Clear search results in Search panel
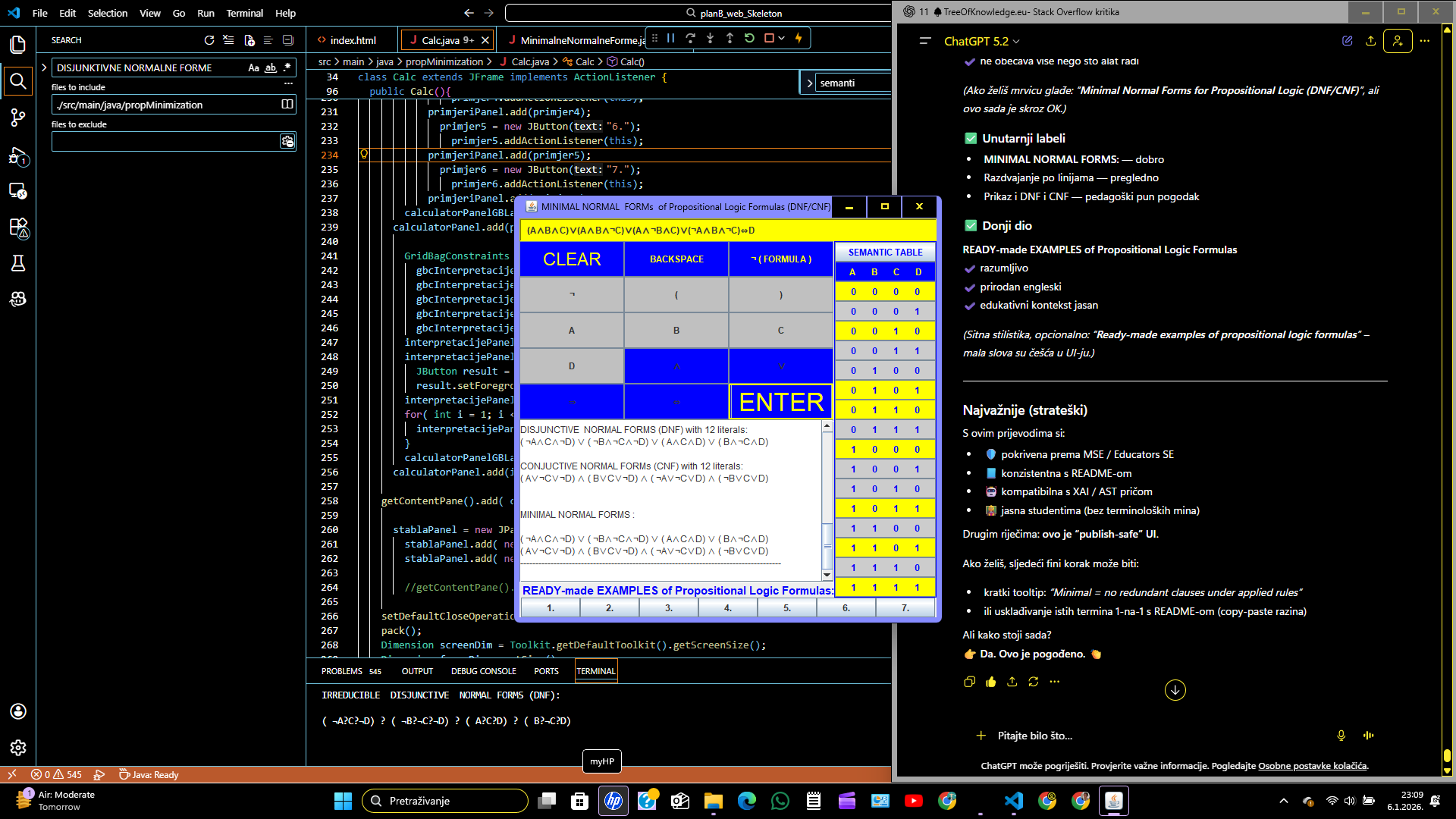Image resolution: width=1456 pixels, height=819 pixels. pos(228,40)
